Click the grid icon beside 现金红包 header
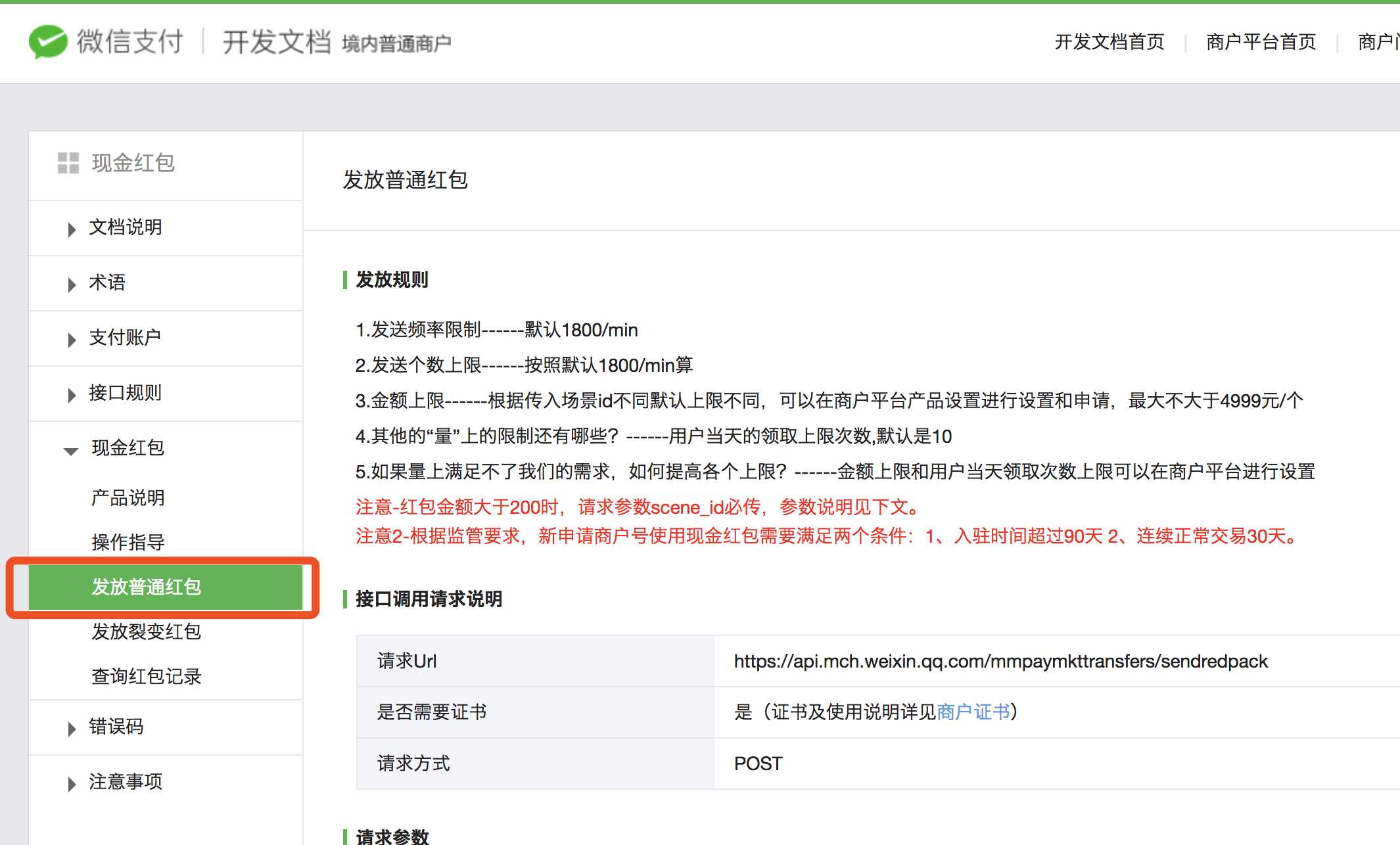Viewport: 1400px width, 845px height. coord(68,163)
